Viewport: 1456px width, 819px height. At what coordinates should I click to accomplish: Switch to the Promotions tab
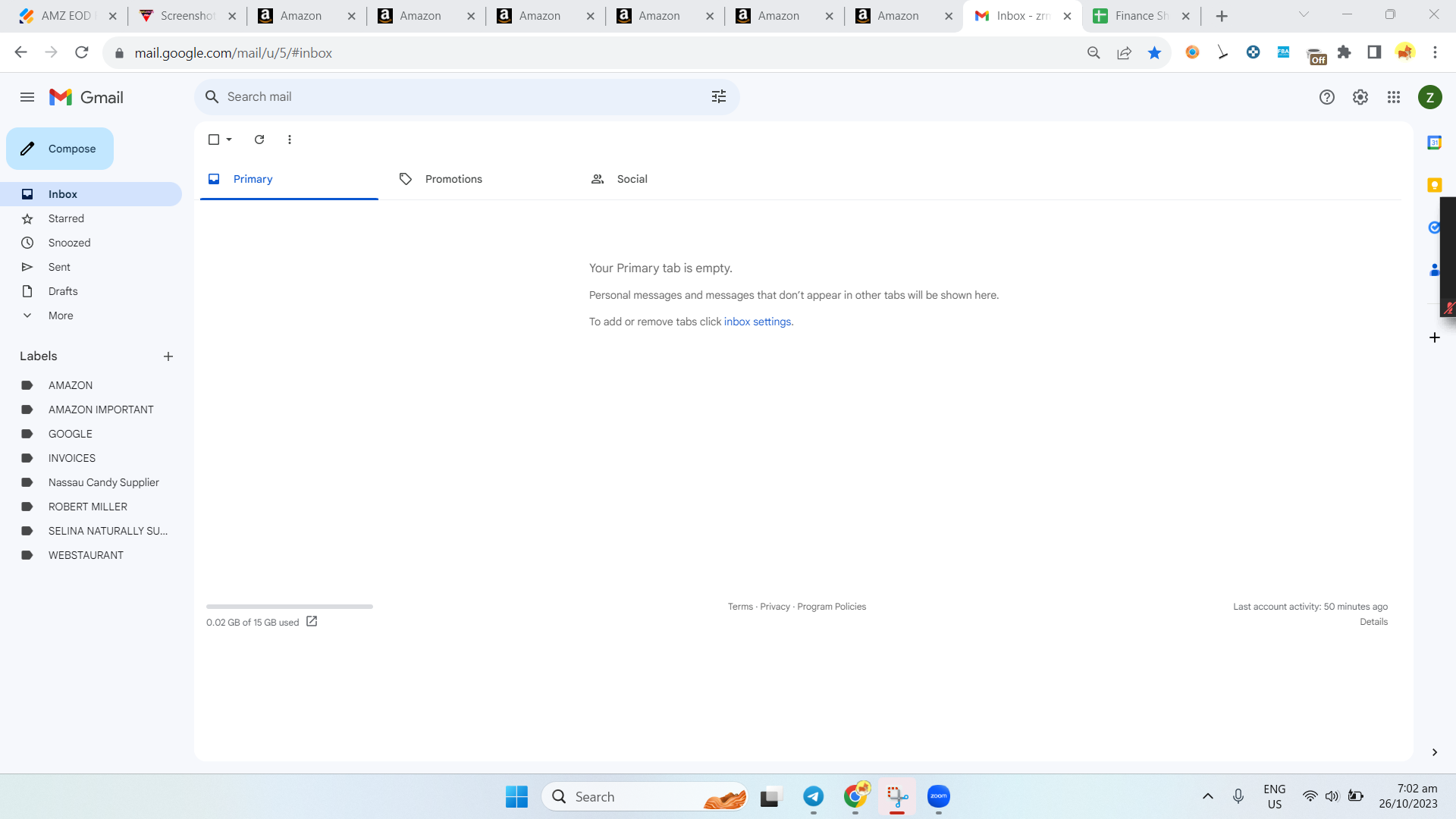tap(480, 179)
